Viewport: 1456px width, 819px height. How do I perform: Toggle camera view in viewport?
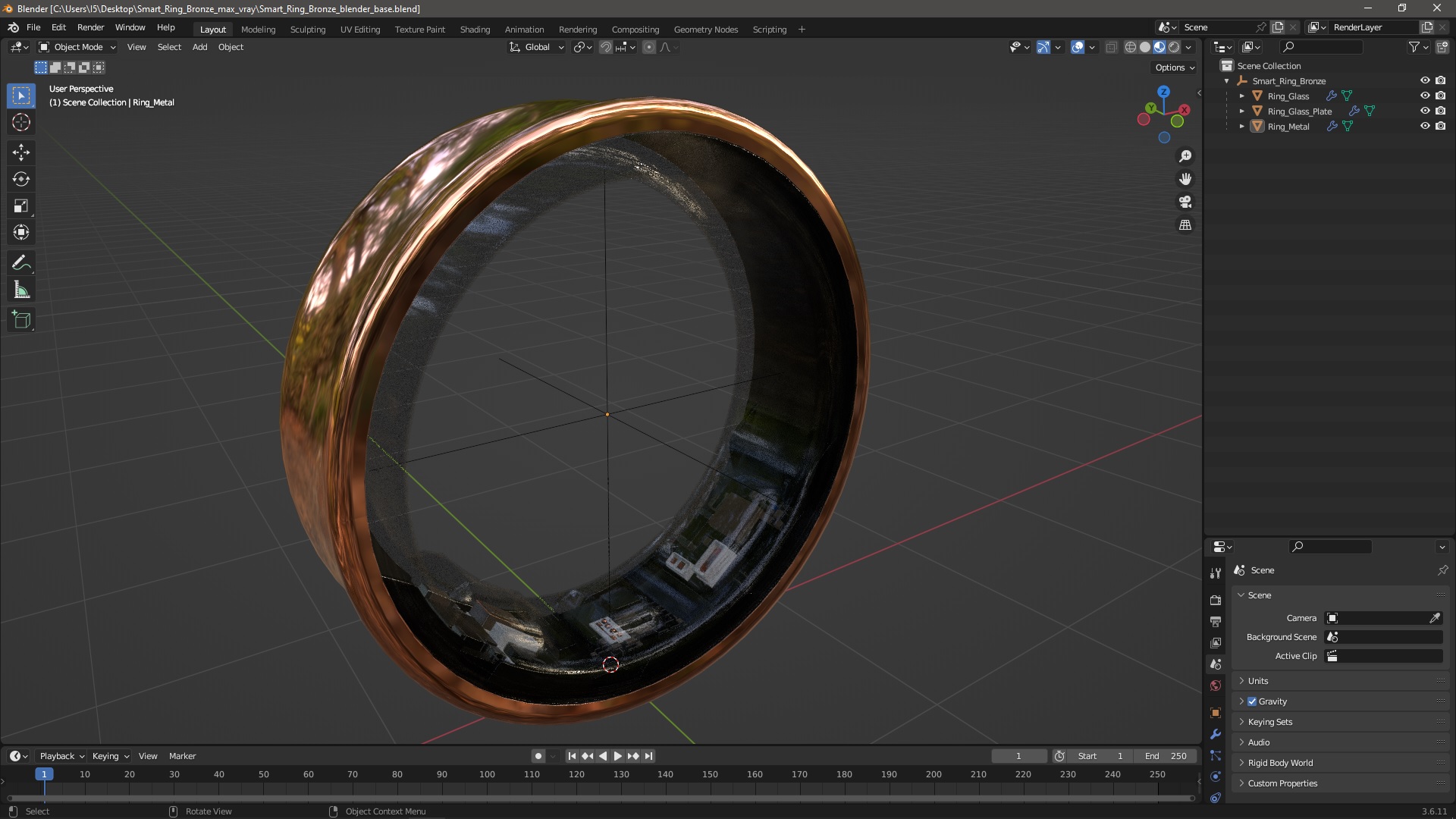pyautogui.click(x=1185, y=202)
